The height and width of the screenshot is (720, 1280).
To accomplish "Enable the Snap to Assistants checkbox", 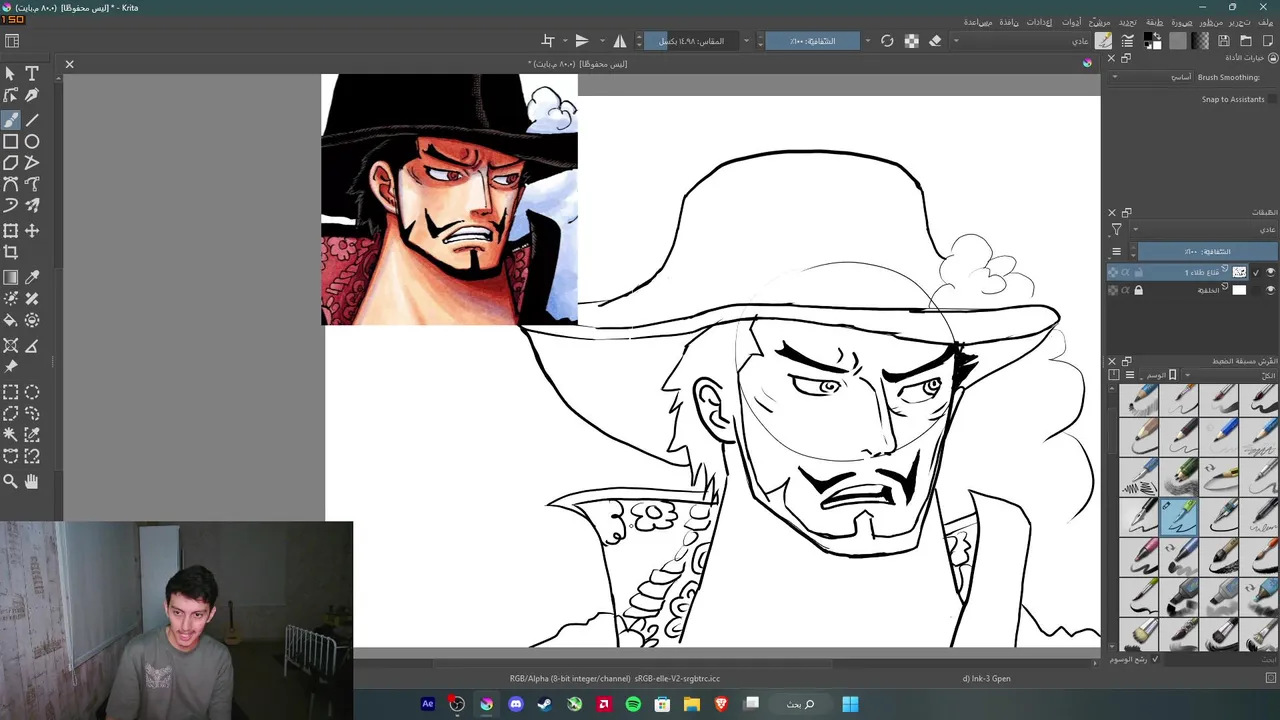I will coord(1273,99).
